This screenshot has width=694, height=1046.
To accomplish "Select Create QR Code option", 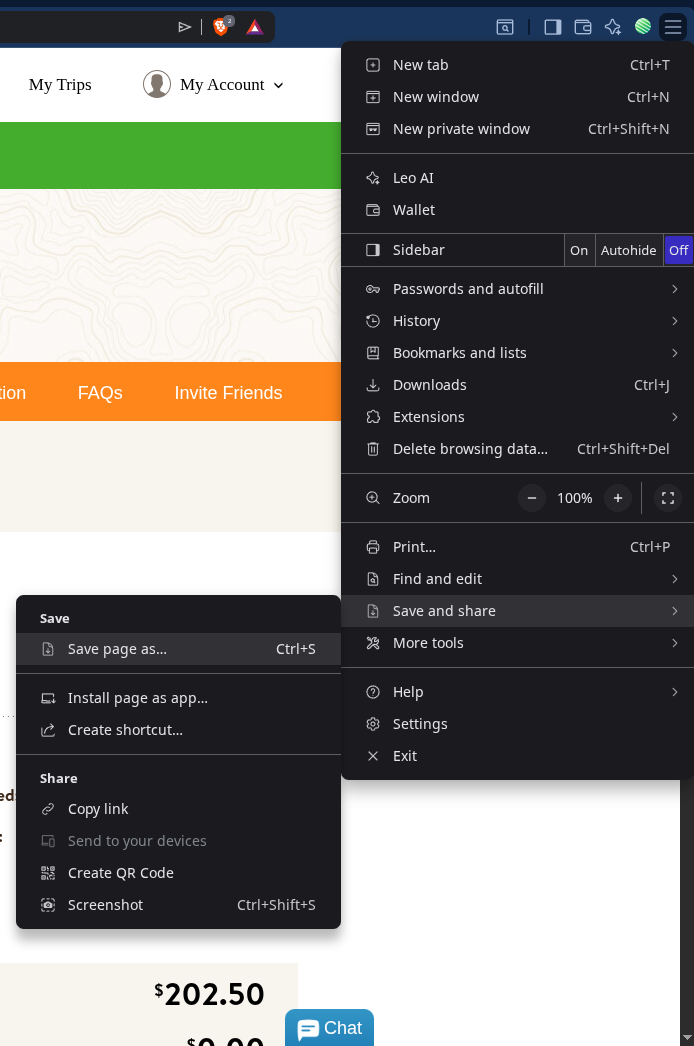I will (120, 873).
